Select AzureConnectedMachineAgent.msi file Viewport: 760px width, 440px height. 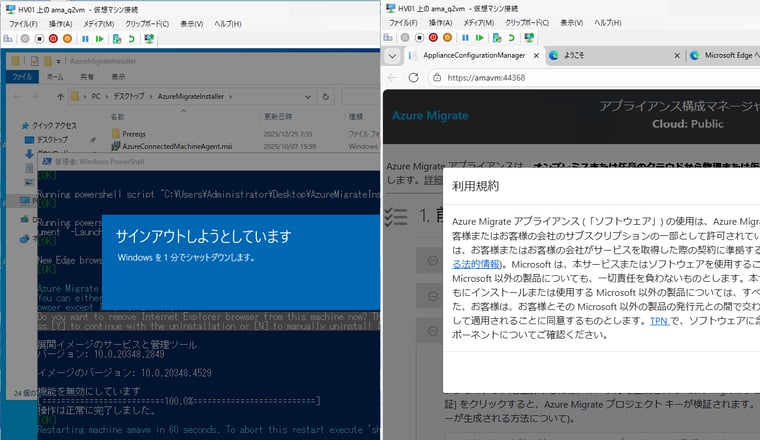[172, 146]
